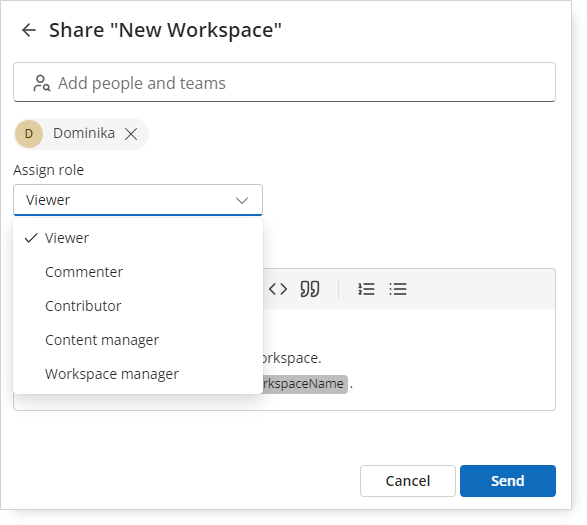Insert a bulleted list

(x=398, y=289)
